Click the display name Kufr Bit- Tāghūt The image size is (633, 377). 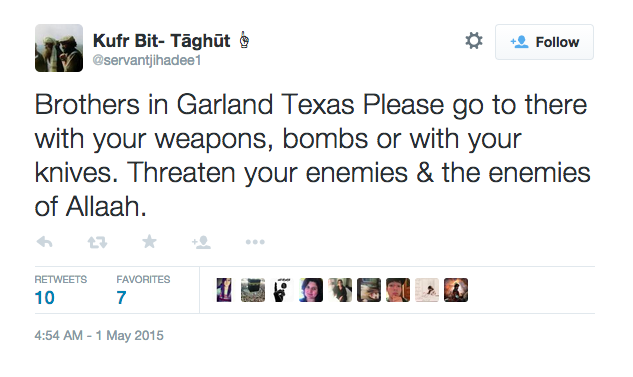[161, 41]
